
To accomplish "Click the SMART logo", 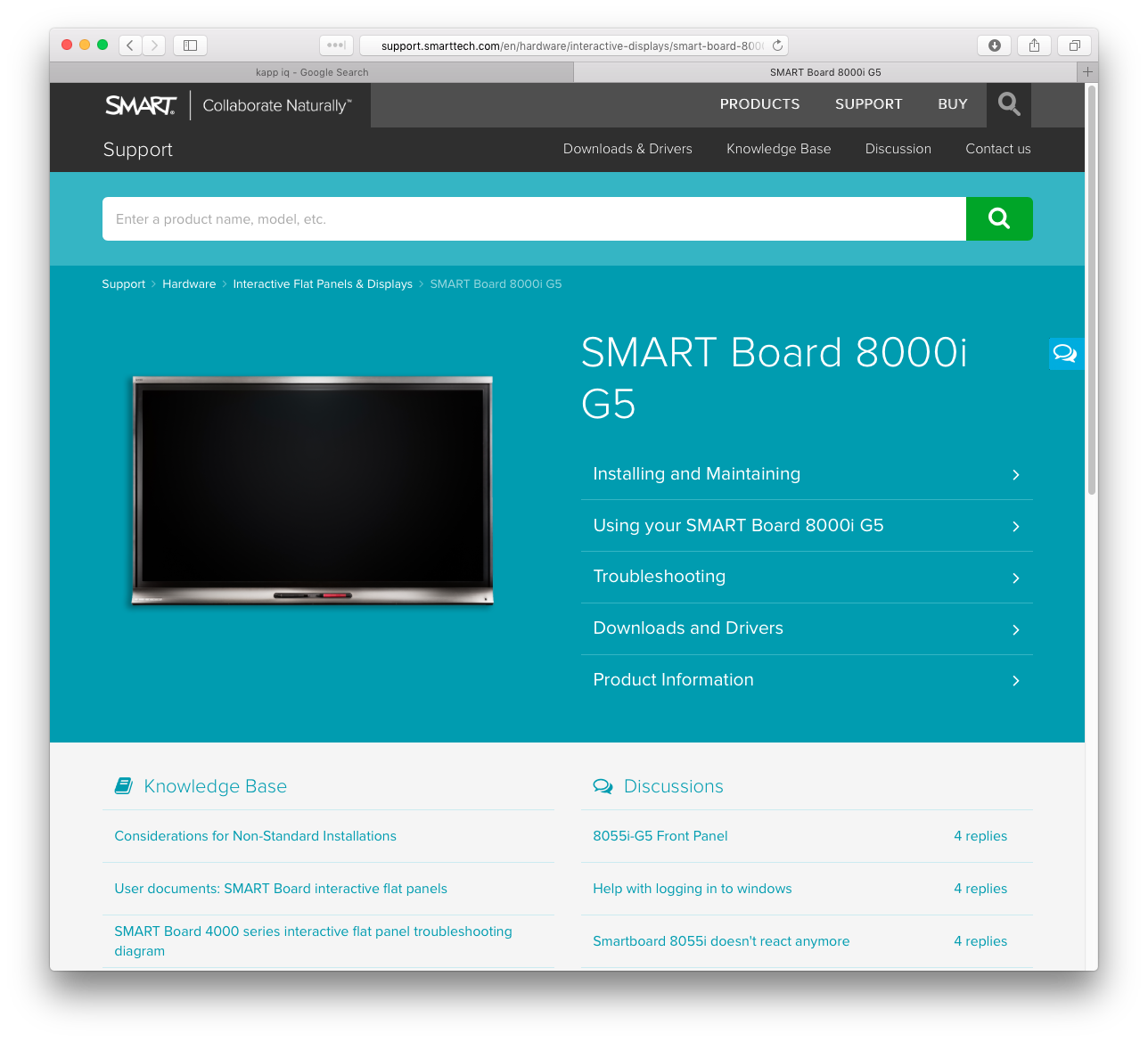I will 141,105.
